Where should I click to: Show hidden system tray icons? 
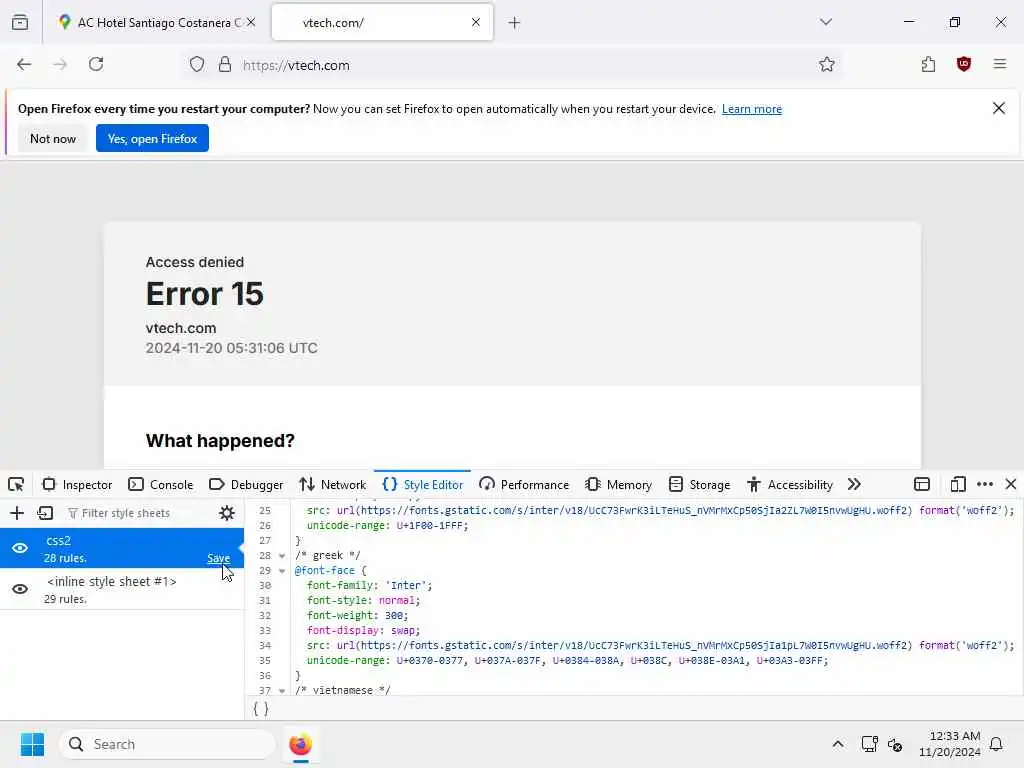pos(838,744)
